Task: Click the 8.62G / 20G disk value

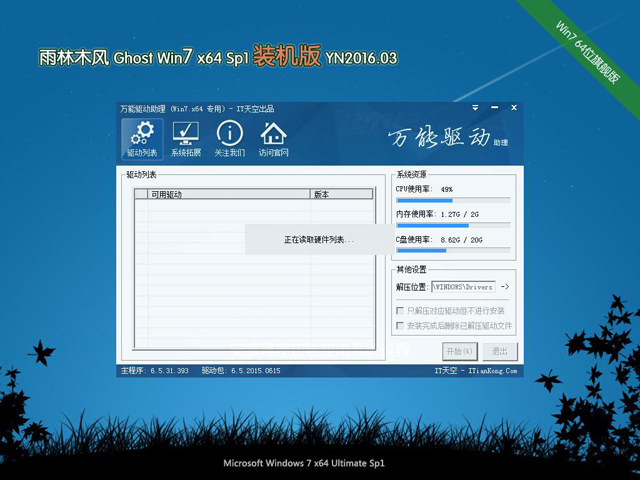Action: [461, 240]
